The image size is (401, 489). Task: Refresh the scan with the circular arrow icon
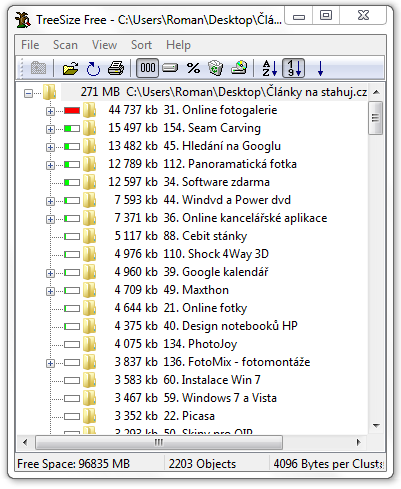tap(93, 68)
